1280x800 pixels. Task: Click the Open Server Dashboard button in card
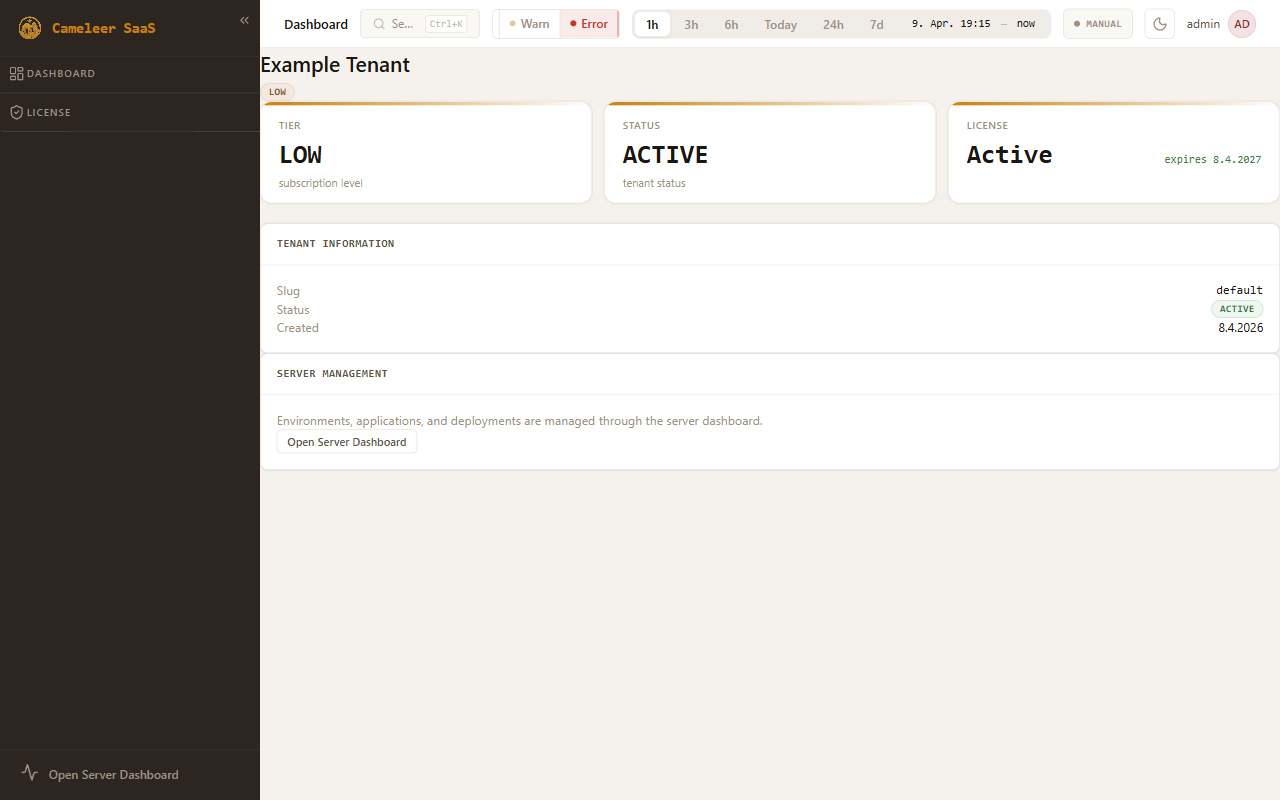click(346, 442)
